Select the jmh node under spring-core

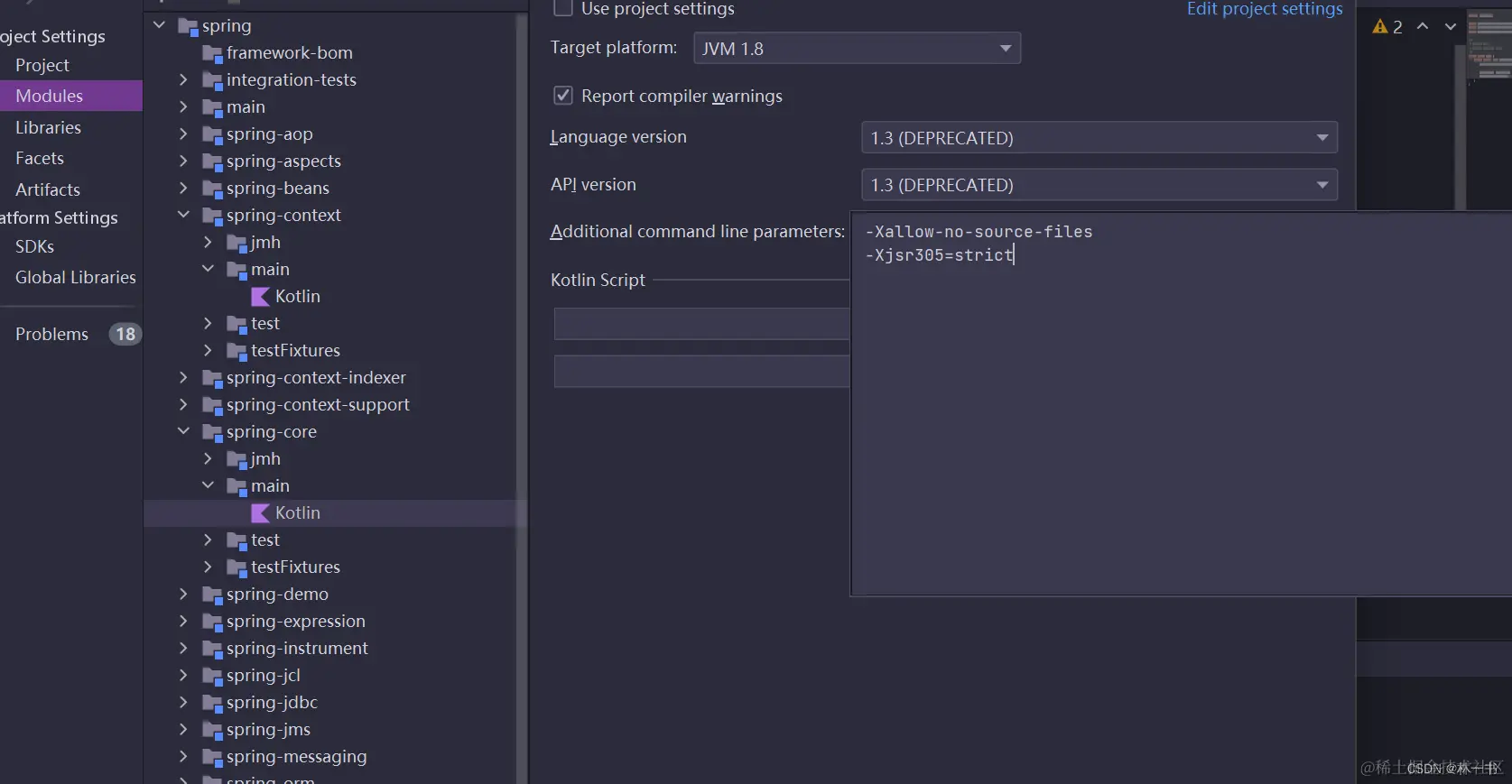coord(265,458)
